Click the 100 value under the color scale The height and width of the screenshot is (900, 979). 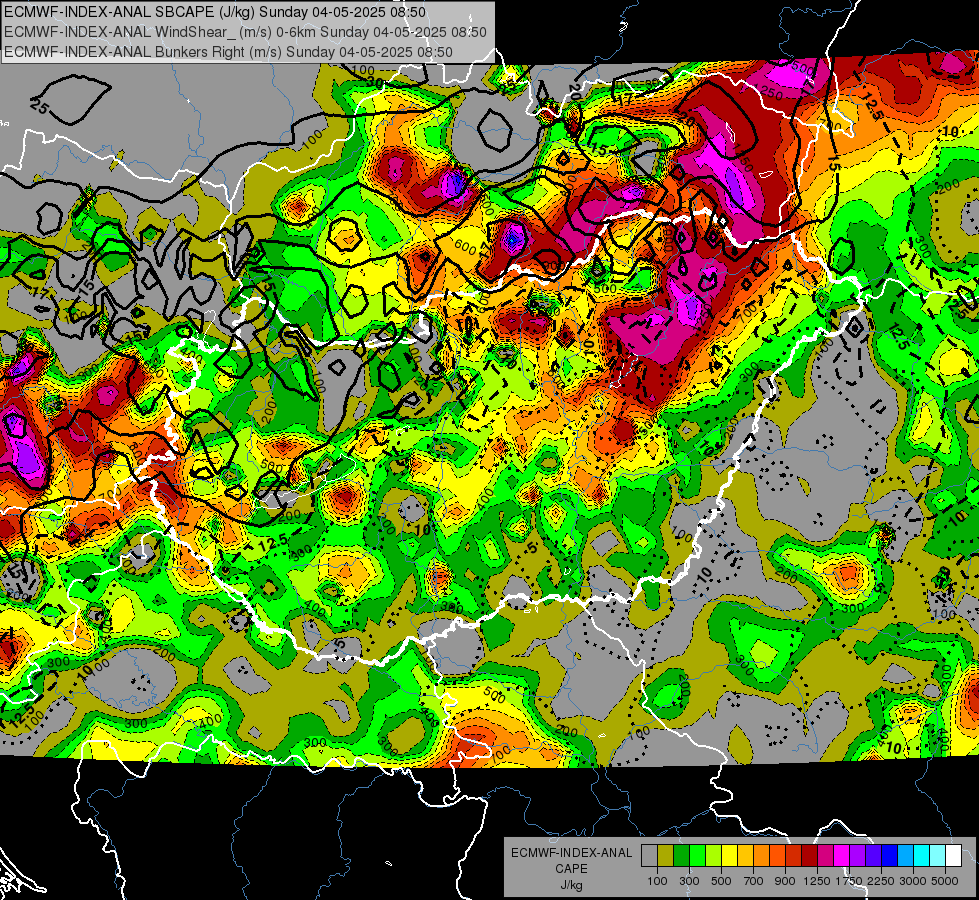(657, 881)
